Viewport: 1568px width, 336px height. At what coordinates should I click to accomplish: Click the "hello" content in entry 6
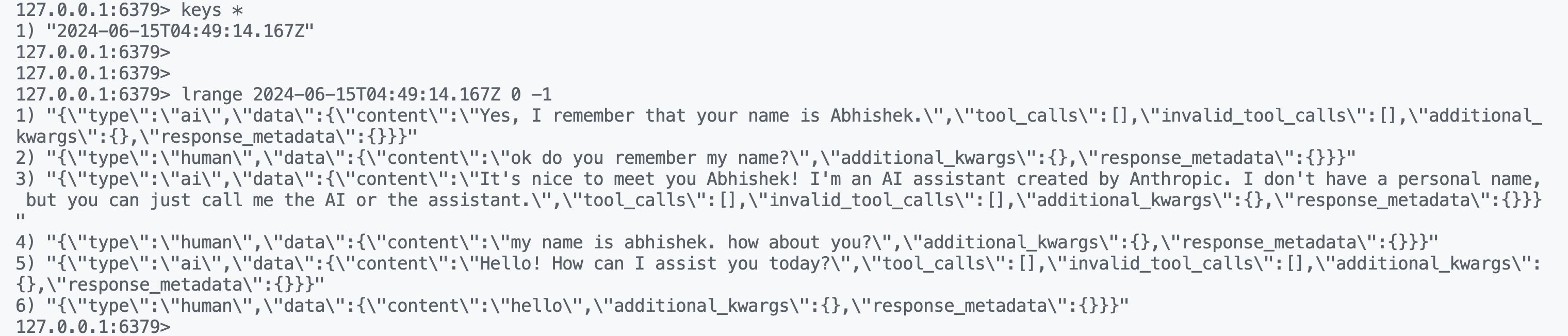click(x=536, y=306)
